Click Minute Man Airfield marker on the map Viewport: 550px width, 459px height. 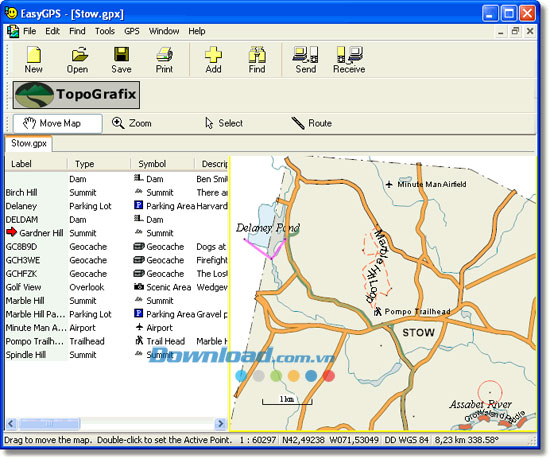pos(389,184)
